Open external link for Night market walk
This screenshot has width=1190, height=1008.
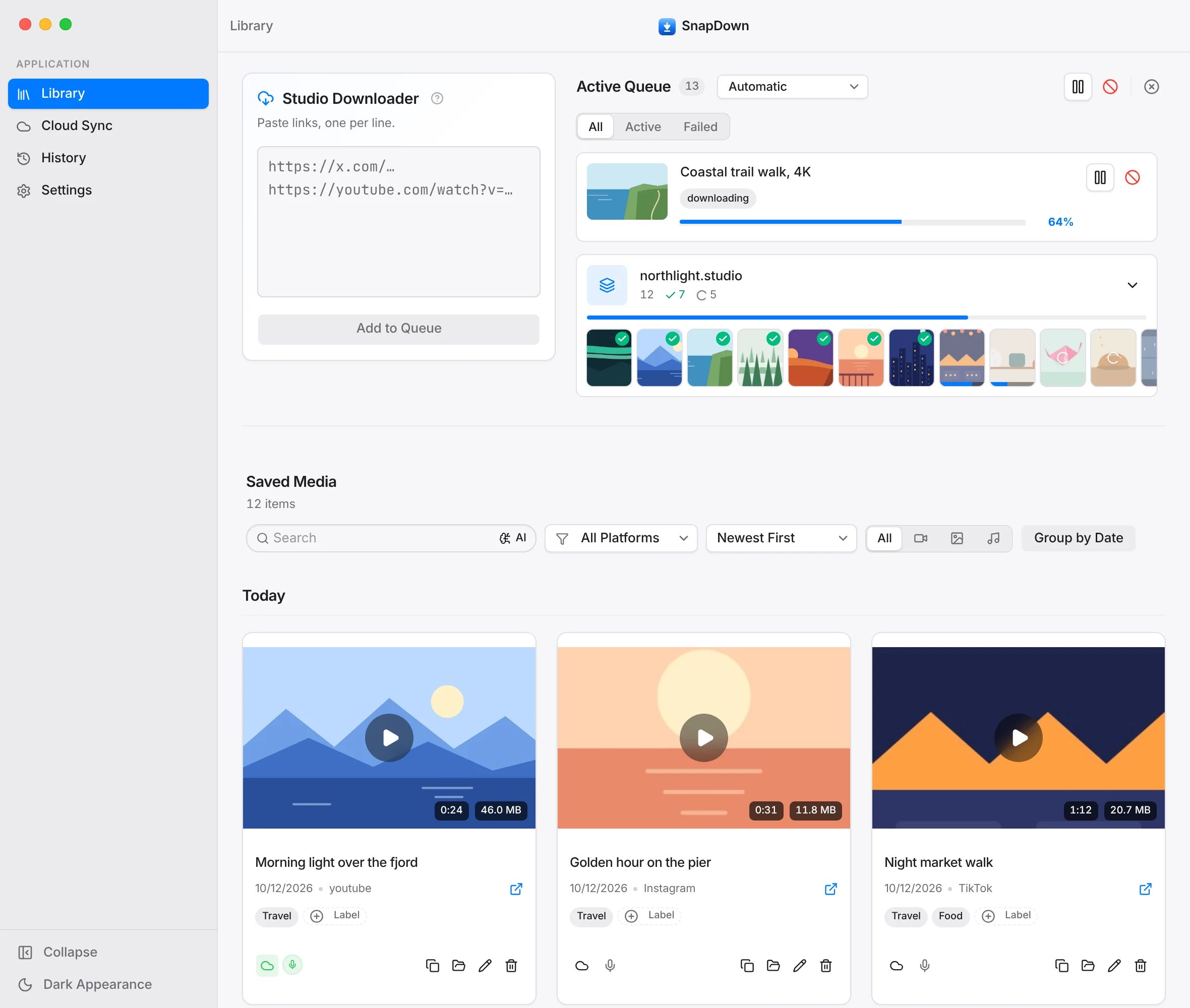point(1145,889)
